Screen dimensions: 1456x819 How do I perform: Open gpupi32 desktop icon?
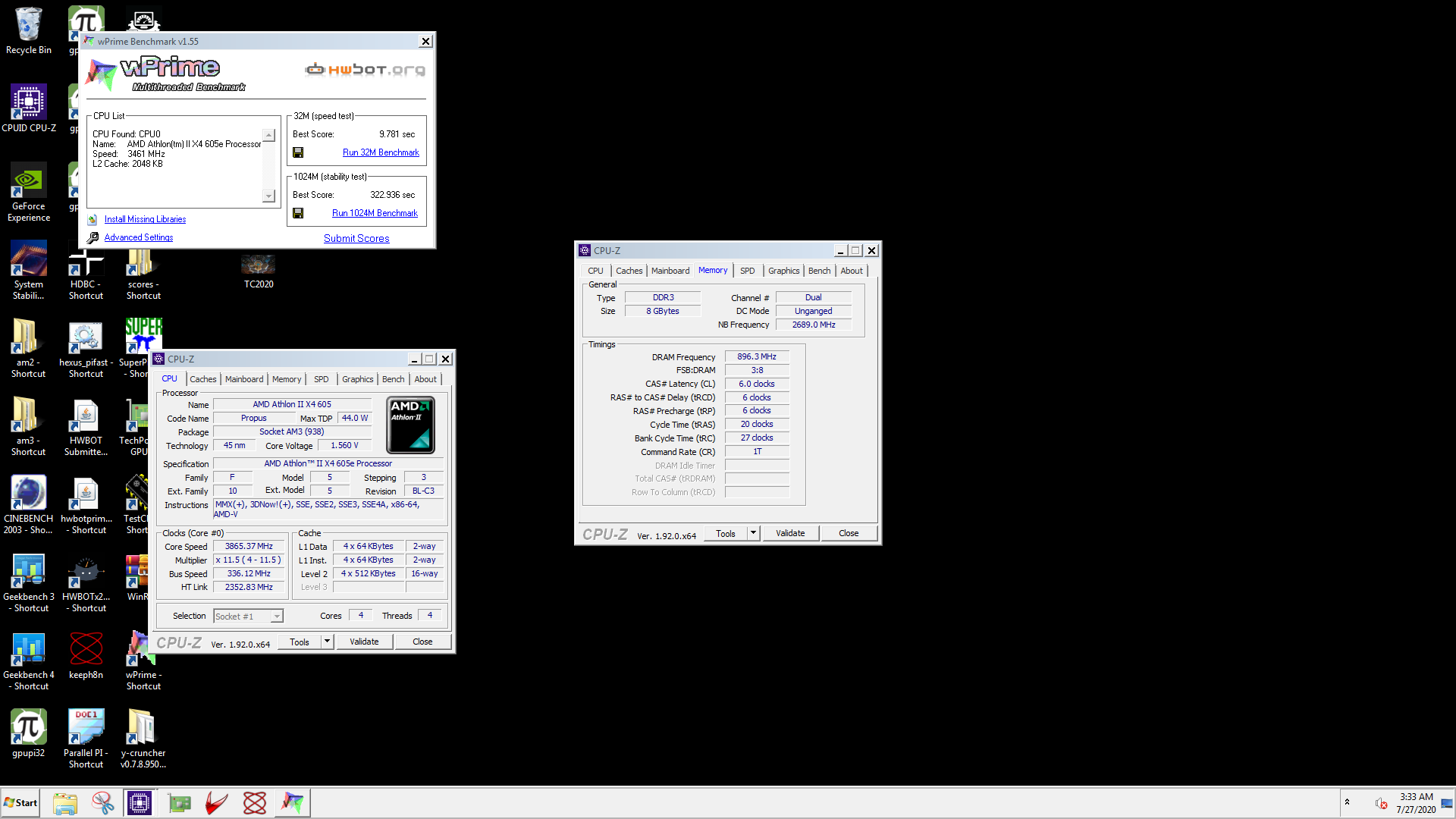pos(29,733)
